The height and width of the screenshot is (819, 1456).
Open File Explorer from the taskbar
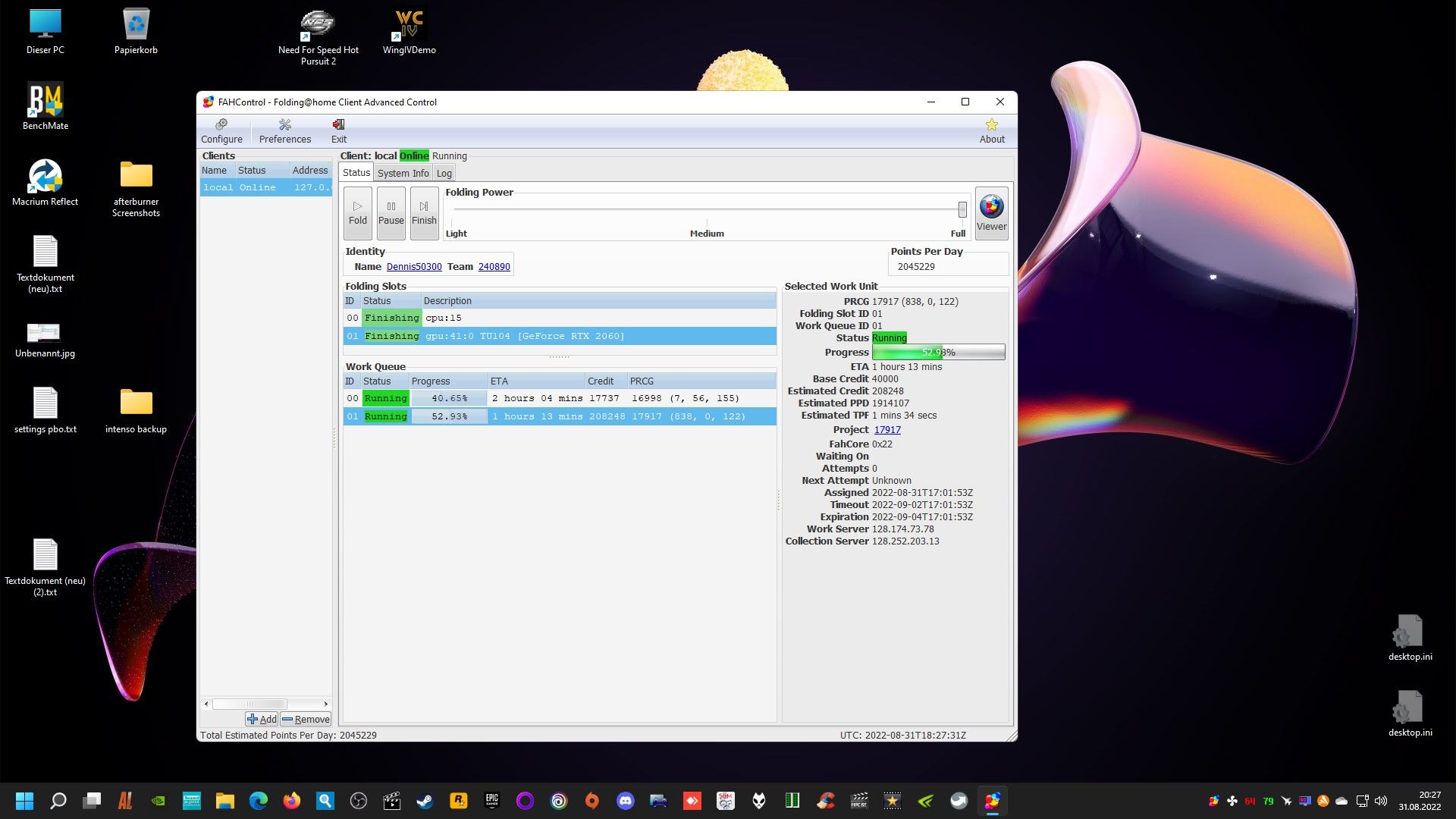click(x=225, y=801)
